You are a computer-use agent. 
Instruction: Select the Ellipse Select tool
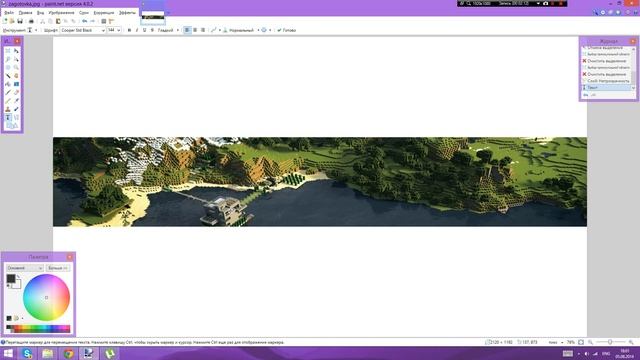8,67
